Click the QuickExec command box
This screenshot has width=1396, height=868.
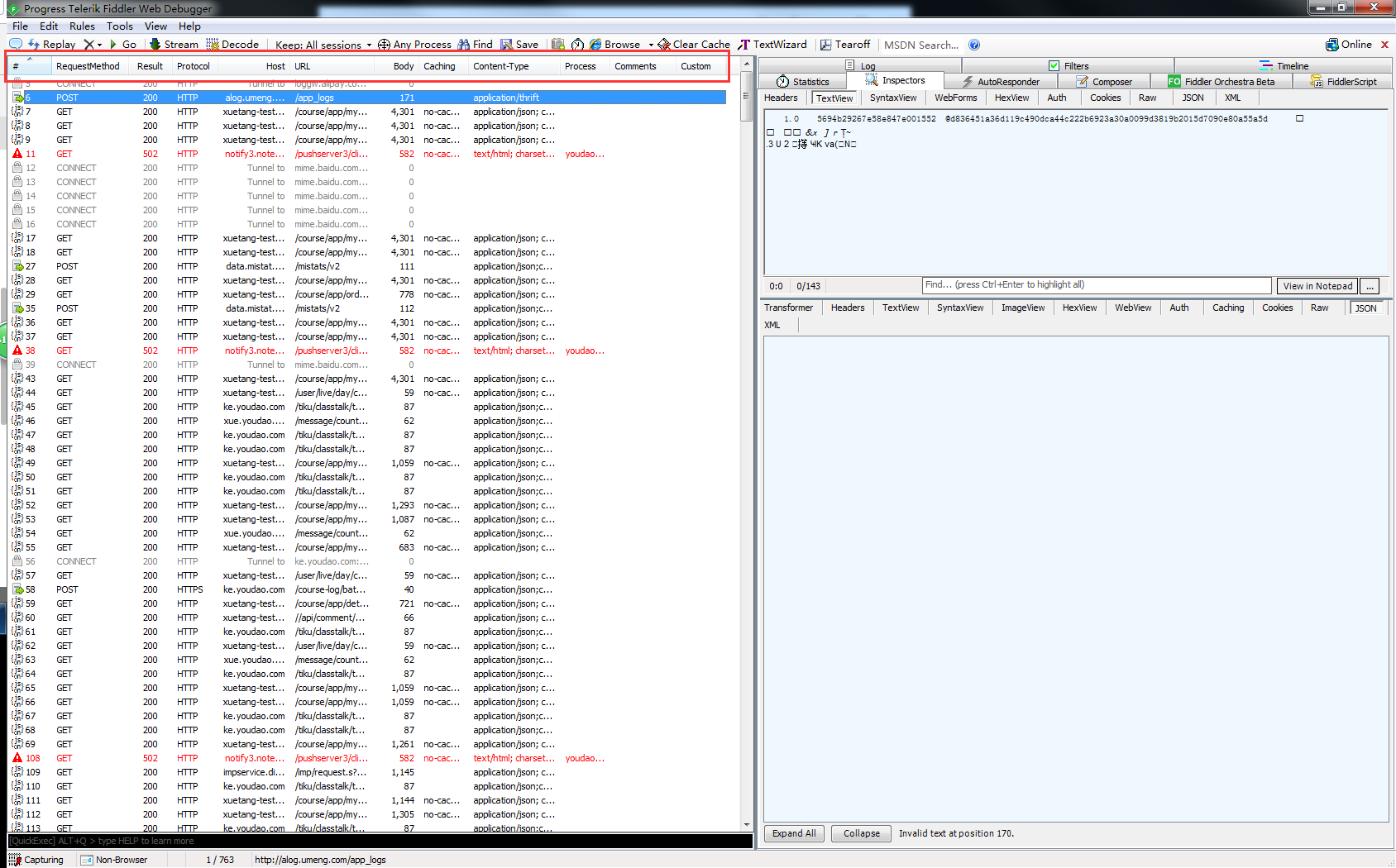pyautogui.click(x=380, y=841)
